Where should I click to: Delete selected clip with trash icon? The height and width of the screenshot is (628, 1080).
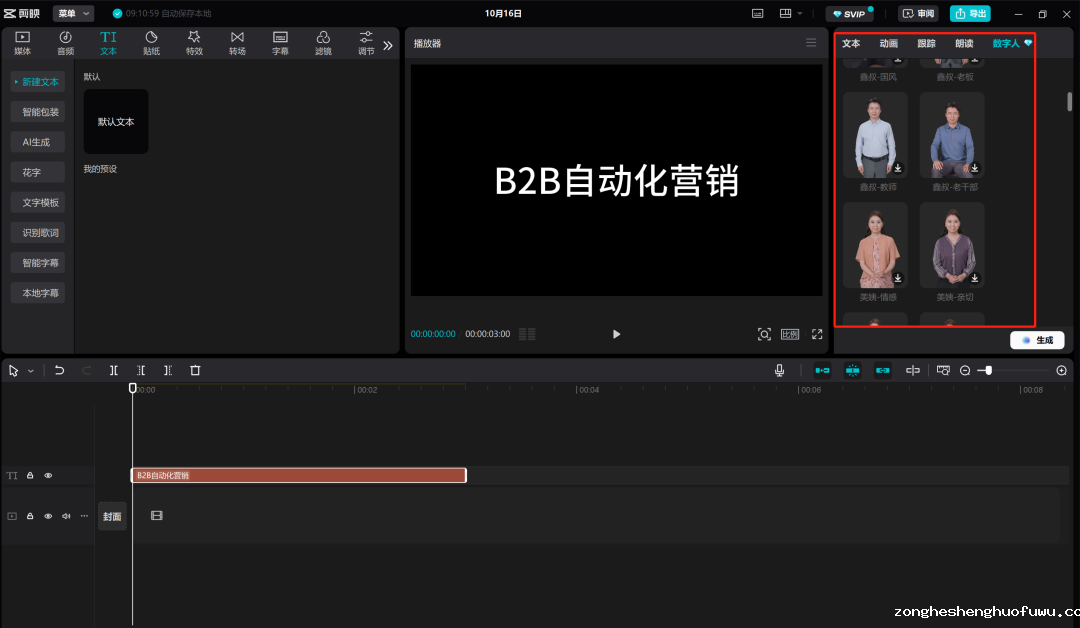pyautogui.click(x=195, y=370)
